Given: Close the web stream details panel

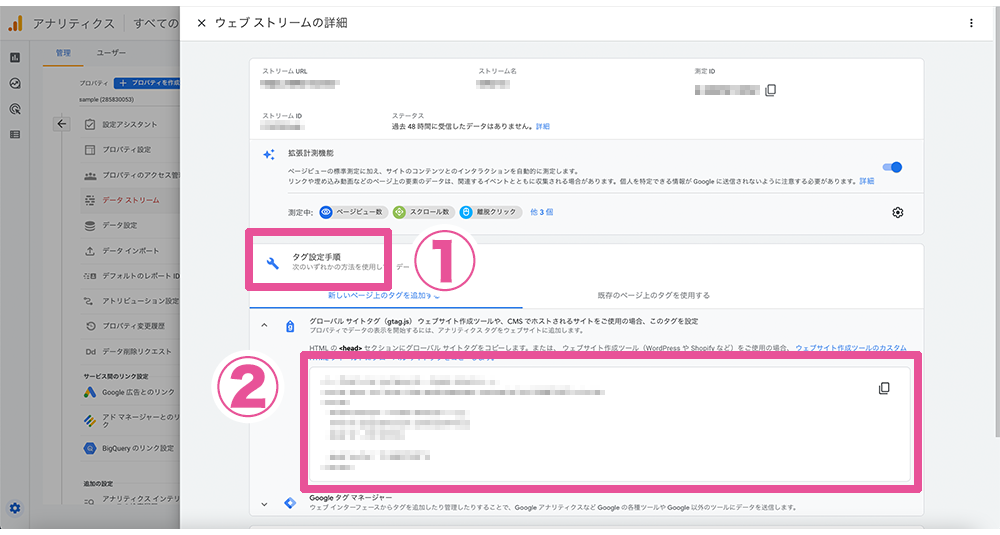Looking at the screenshot, I should click(x=202, y=23).
